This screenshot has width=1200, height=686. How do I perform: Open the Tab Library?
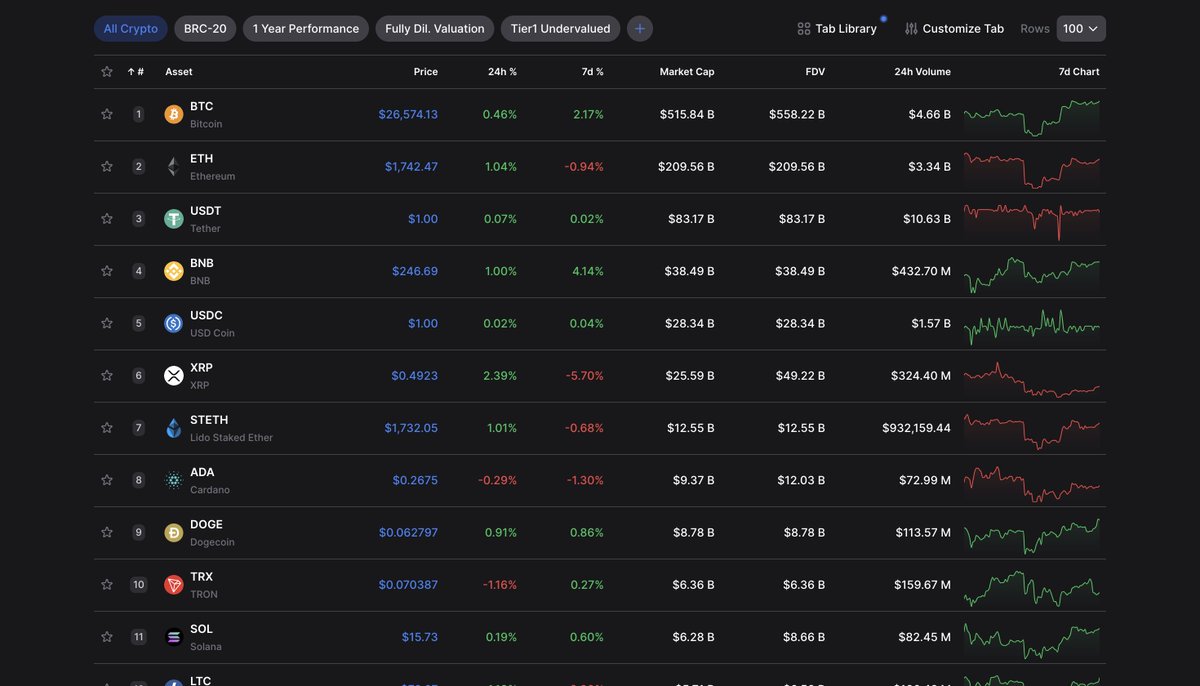point(837,29)
